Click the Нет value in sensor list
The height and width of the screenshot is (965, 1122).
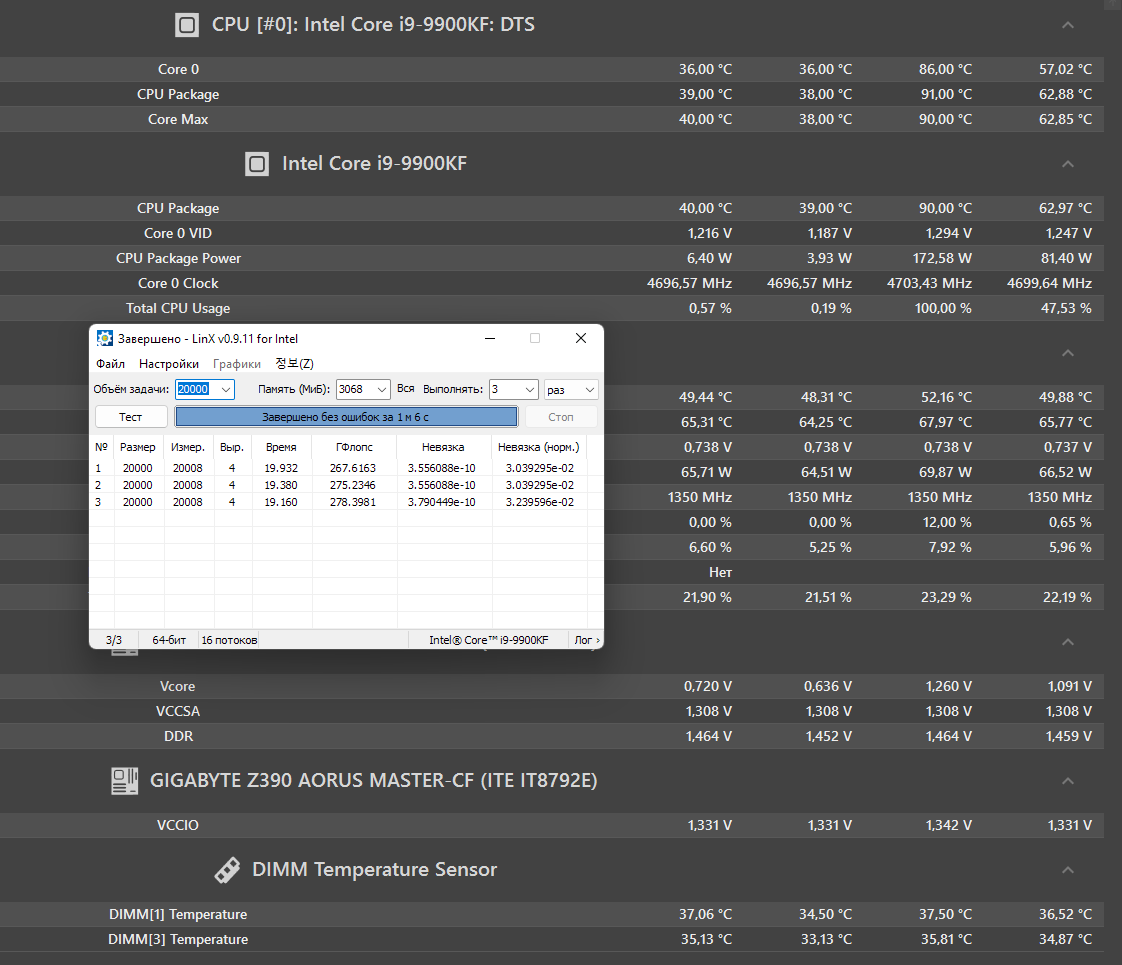pos(721,572)
